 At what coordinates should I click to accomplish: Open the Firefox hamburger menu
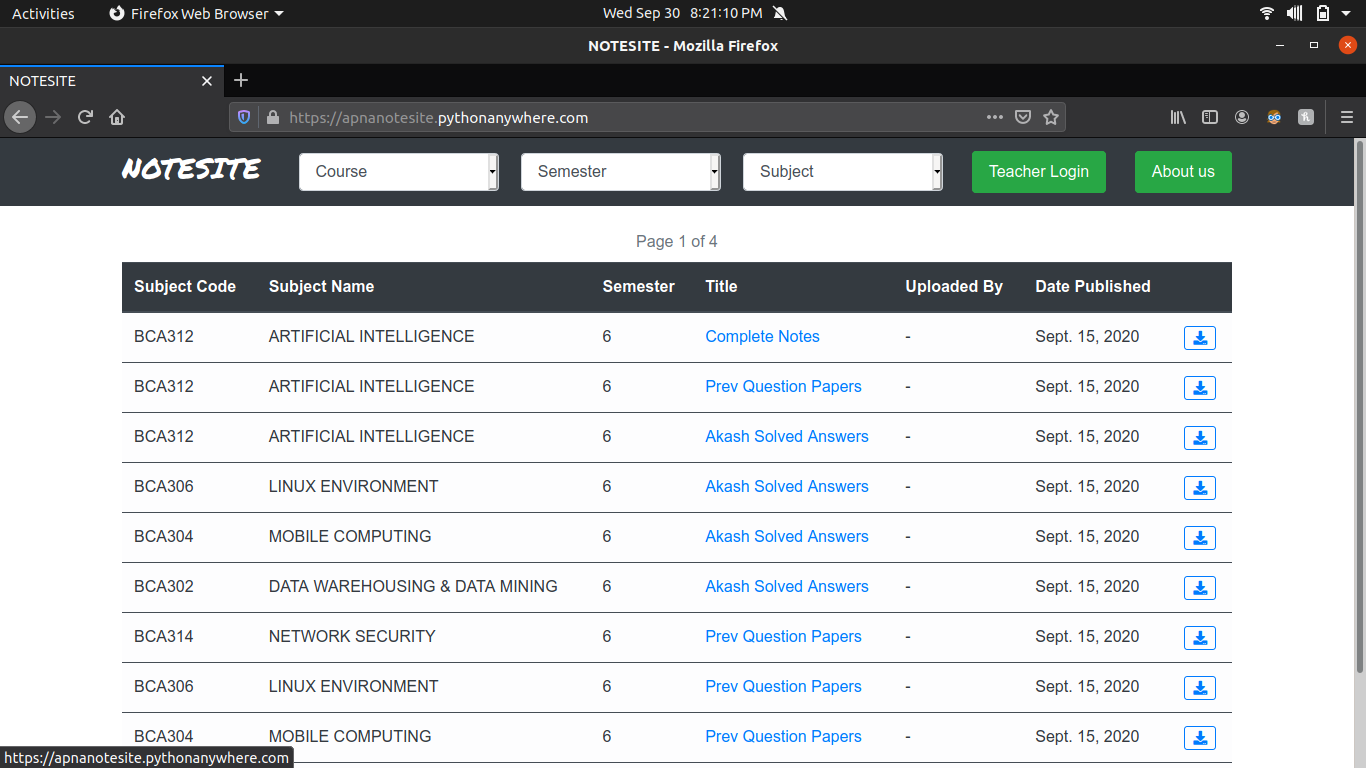(x=1346, y=117)
